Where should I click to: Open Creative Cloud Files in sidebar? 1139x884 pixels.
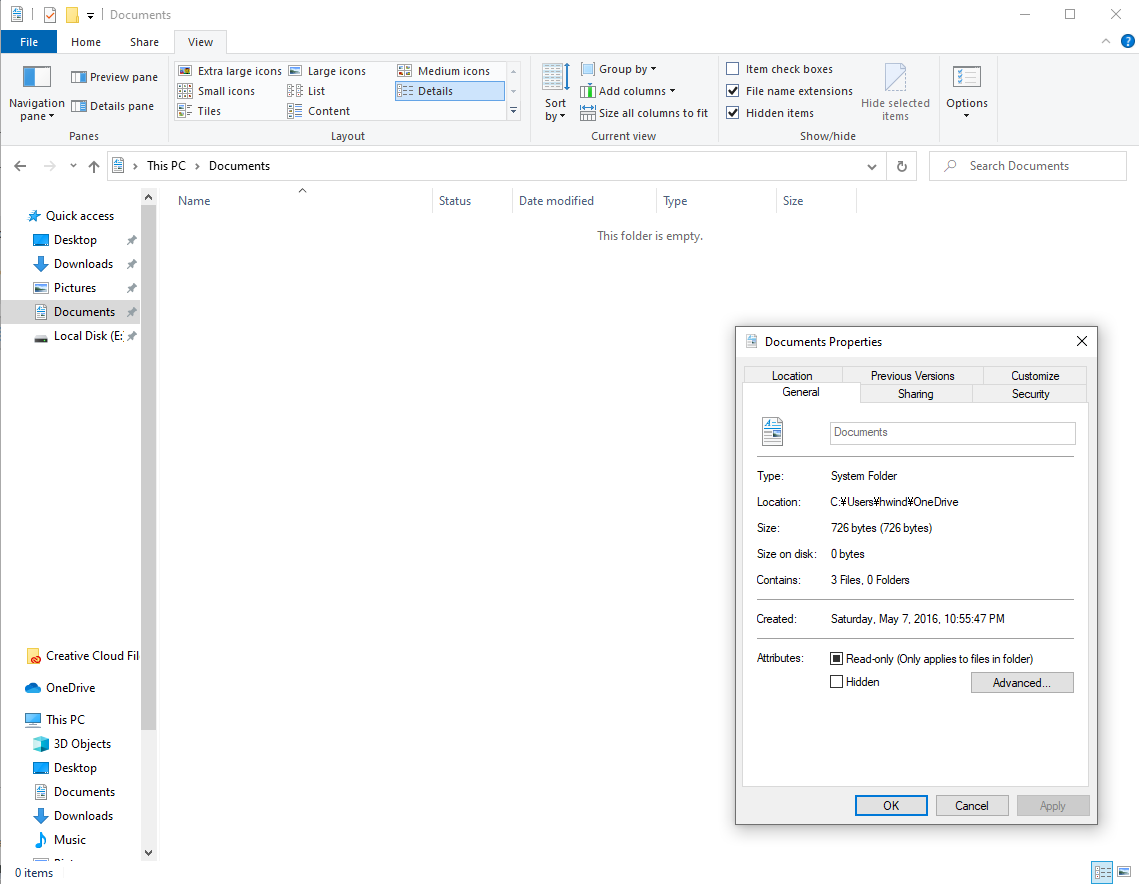82,656
